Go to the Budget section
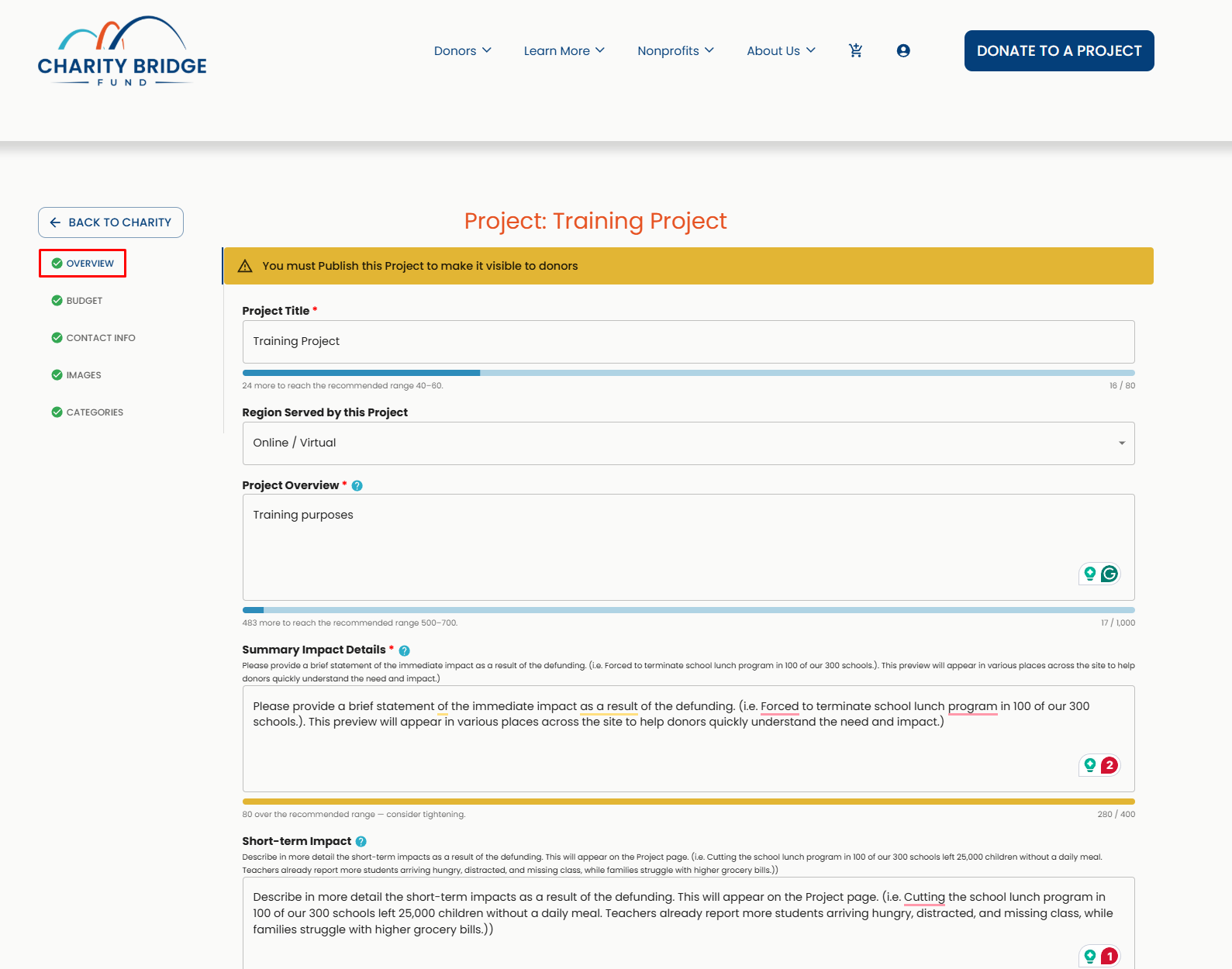1232x969 pixels. click(78, 301)
